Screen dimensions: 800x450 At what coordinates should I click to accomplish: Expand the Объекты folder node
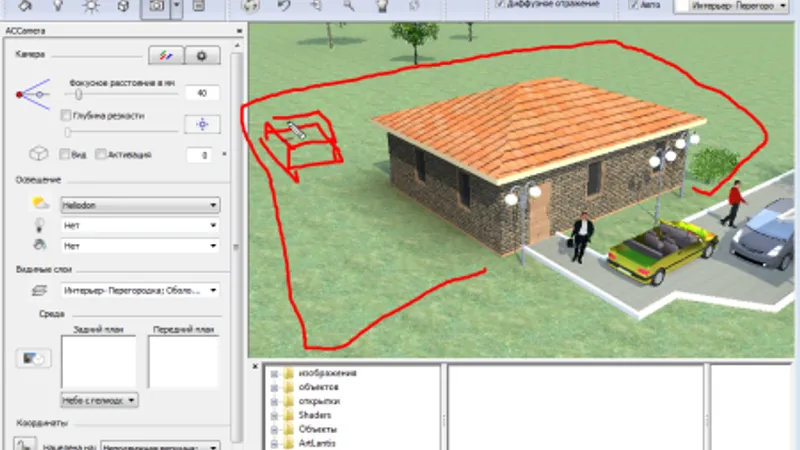point(274,430)
